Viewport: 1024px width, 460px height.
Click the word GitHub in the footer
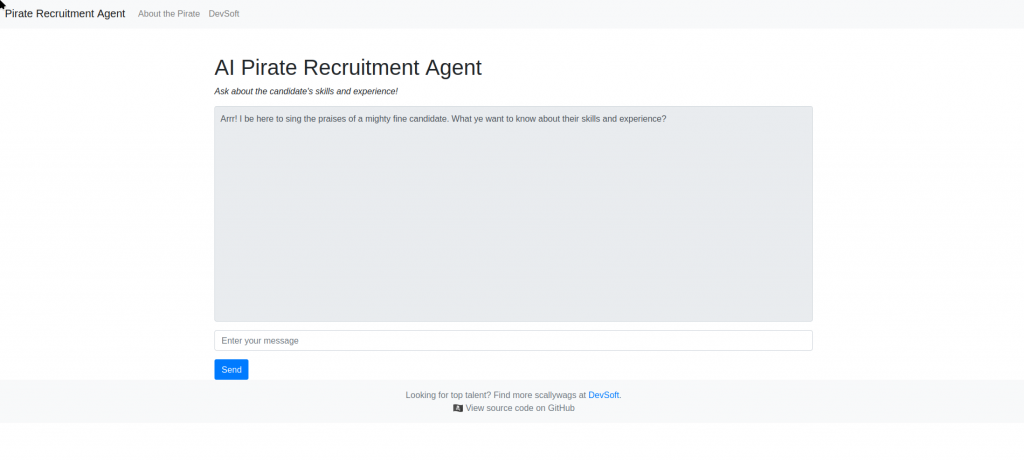pos(559,408)
